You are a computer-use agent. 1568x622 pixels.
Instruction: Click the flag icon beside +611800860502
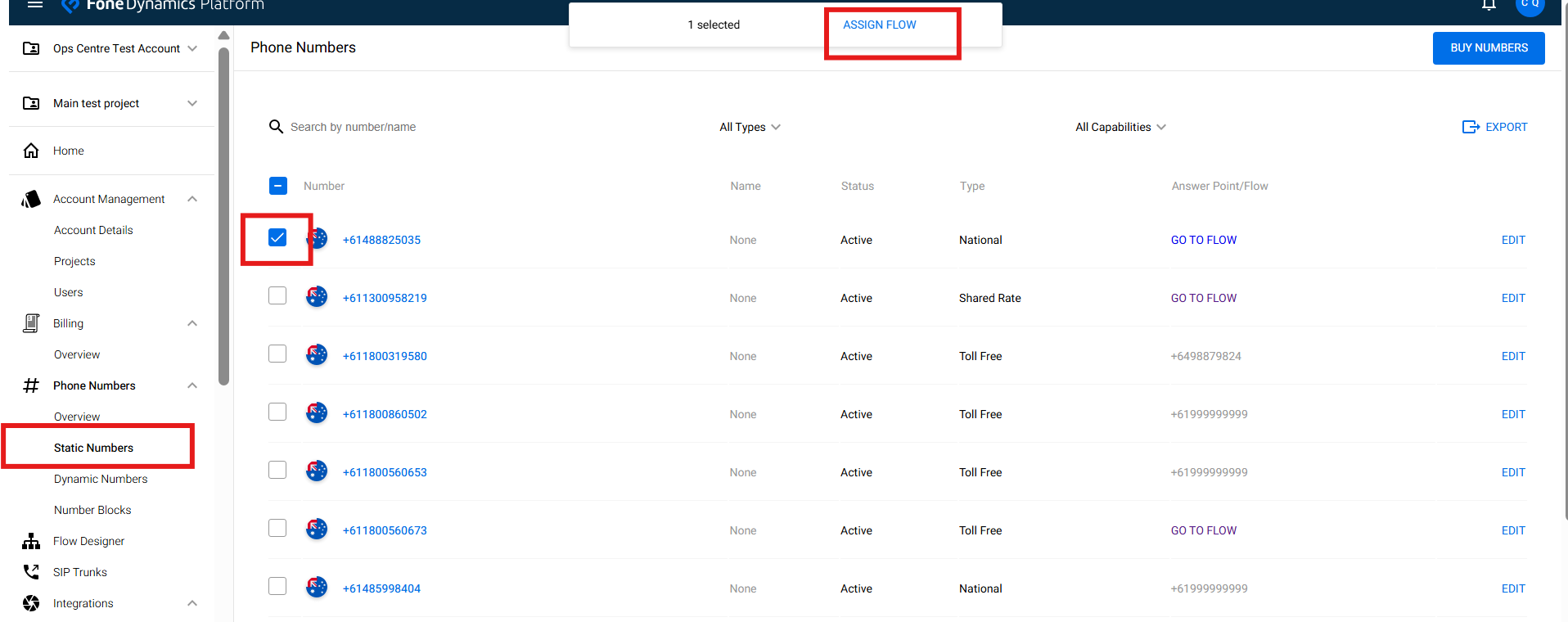tap(317, 412)
